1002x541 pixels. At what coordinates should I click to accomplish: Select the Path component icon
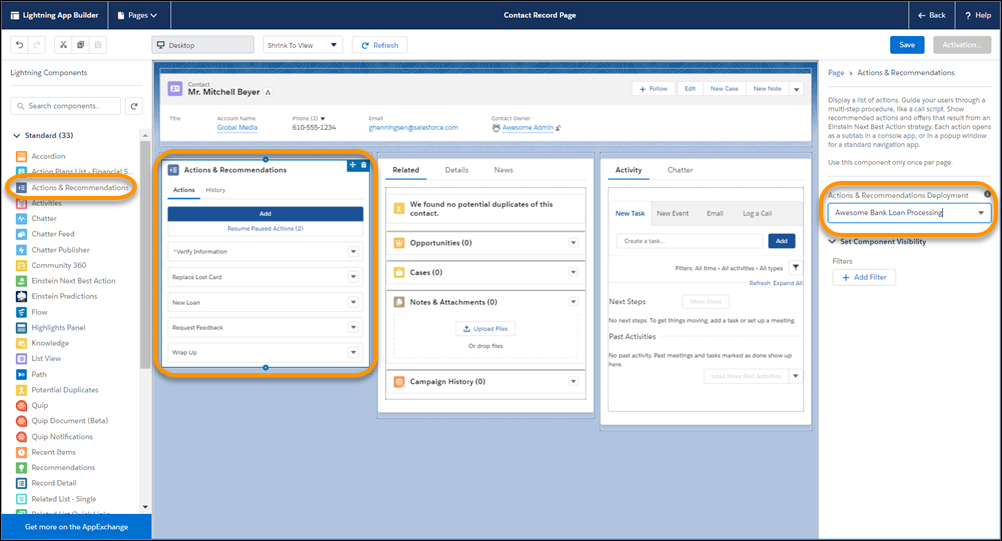tap(21, 374)
